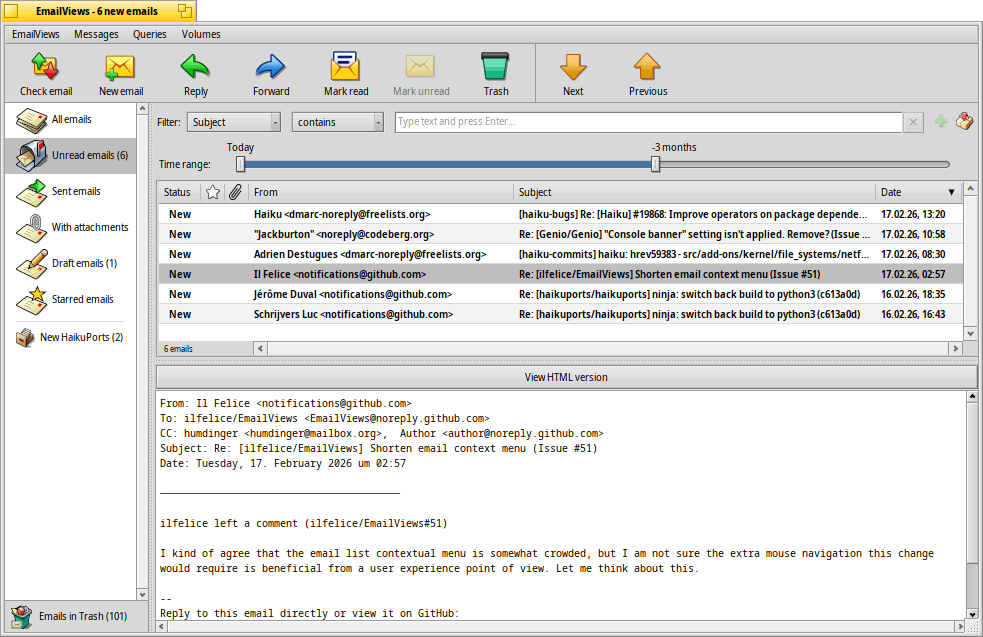Viewport: 983px width, 637px height.
Task: Click the Subject column header
Action: (x=694, y=192)
